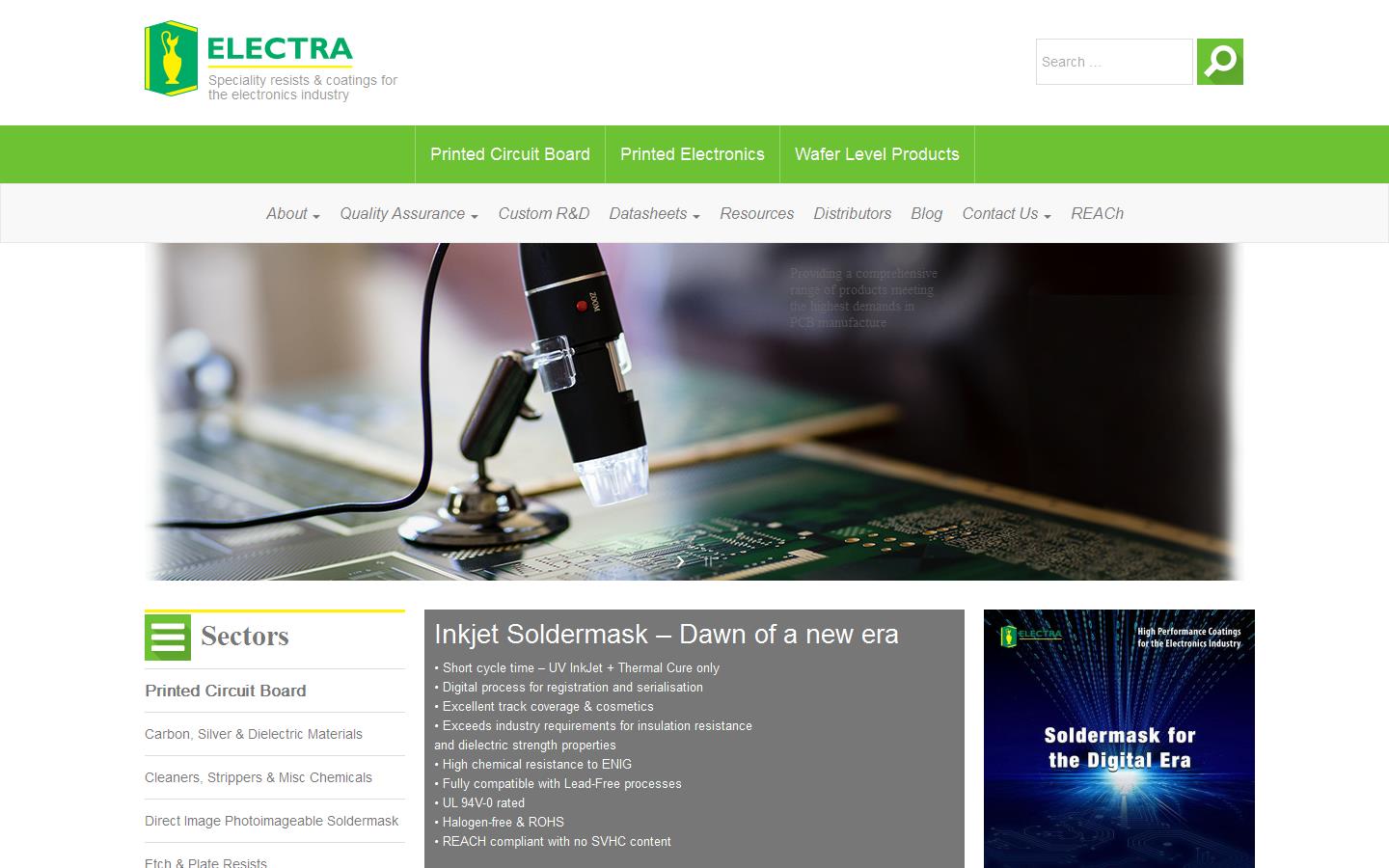
Task: Click the REACh menu item
Action: click(1097, 213)
